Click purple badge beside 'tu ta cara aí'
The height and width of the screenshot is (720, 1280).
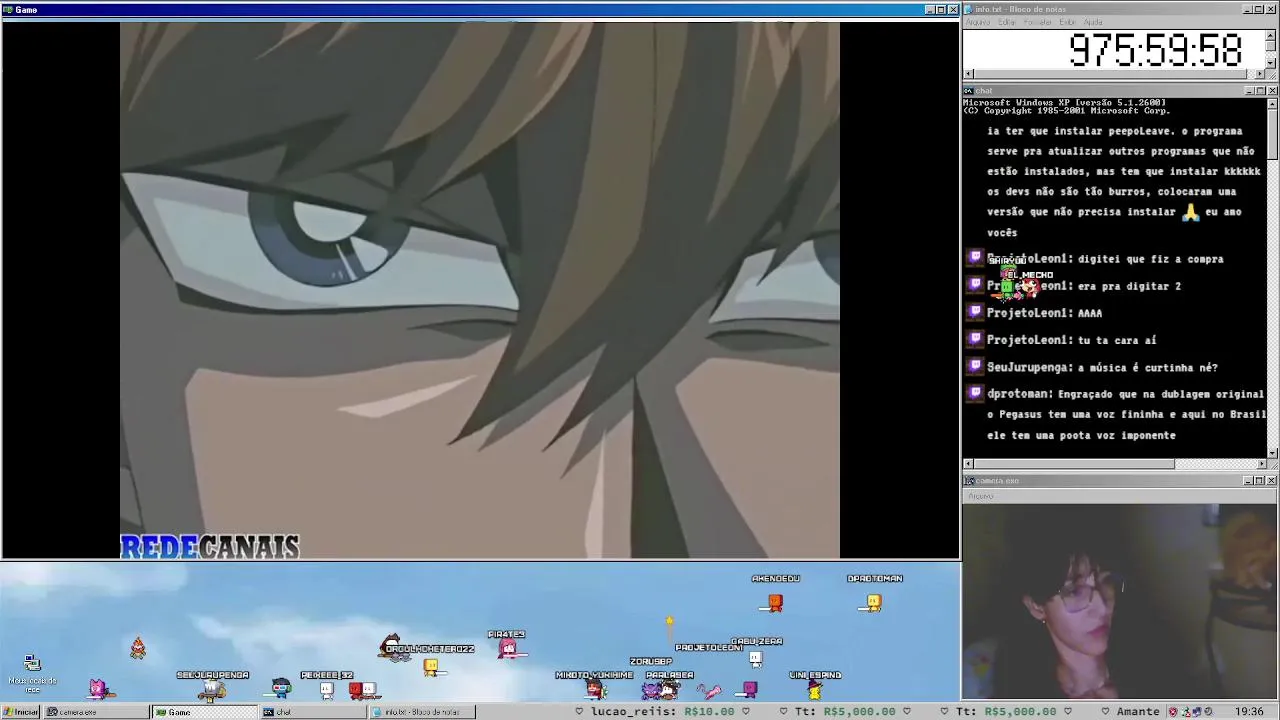[976, 339]
